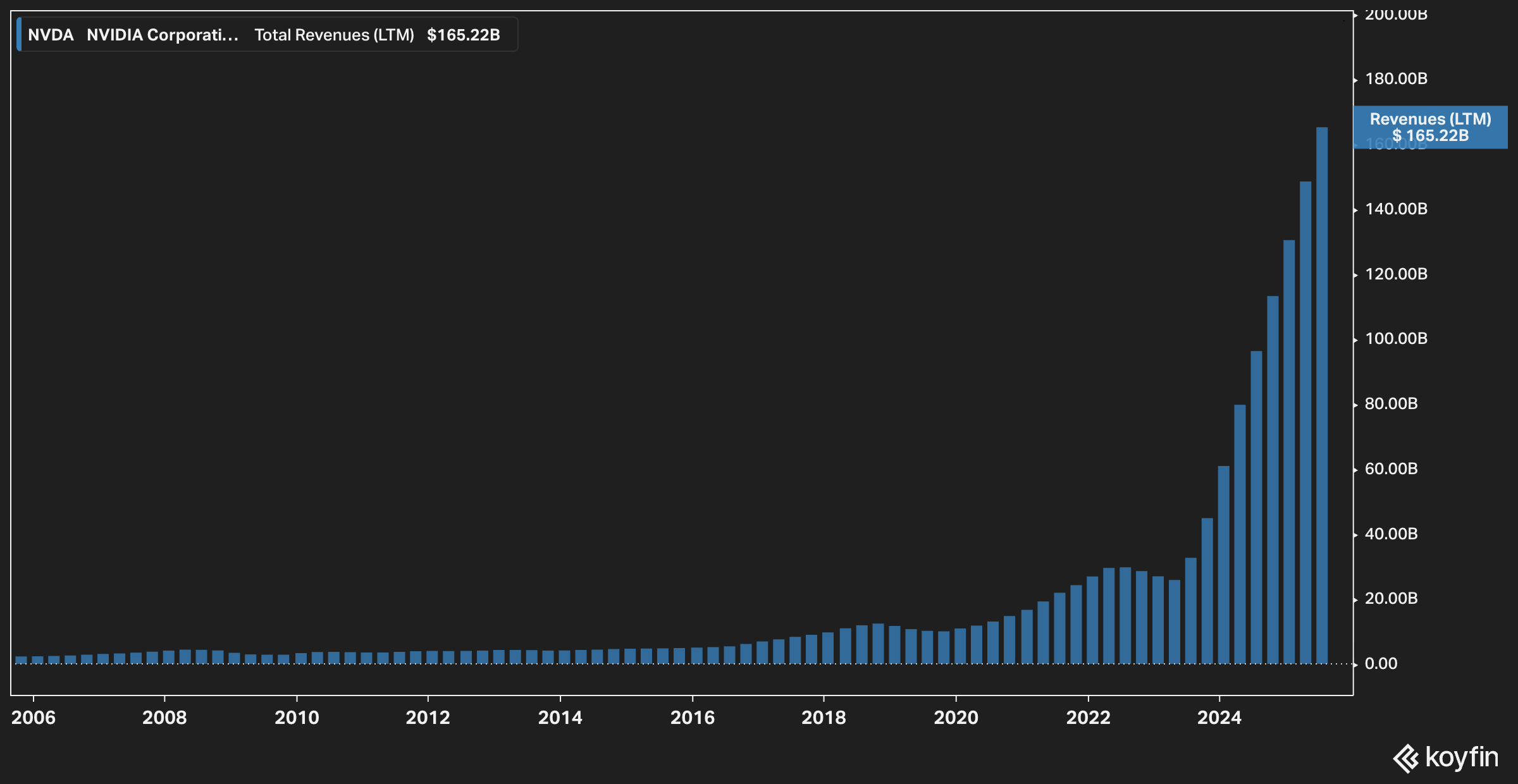Screen dimensions: 1518x784
Task: Click the koyfin logo icon
Action: (x=1406, y=758)
